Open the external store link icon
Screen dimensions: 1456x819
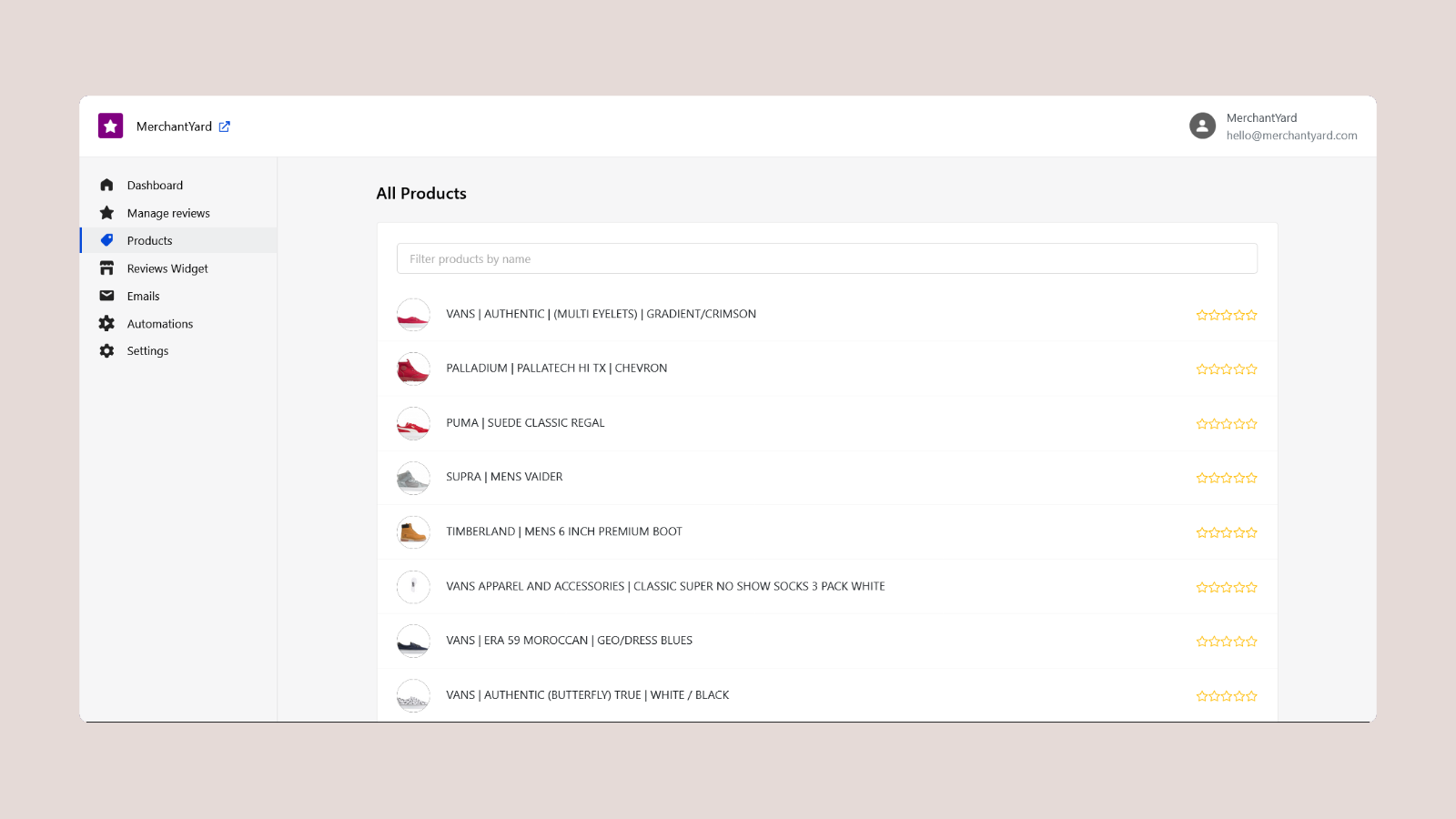tap(225, 126)
